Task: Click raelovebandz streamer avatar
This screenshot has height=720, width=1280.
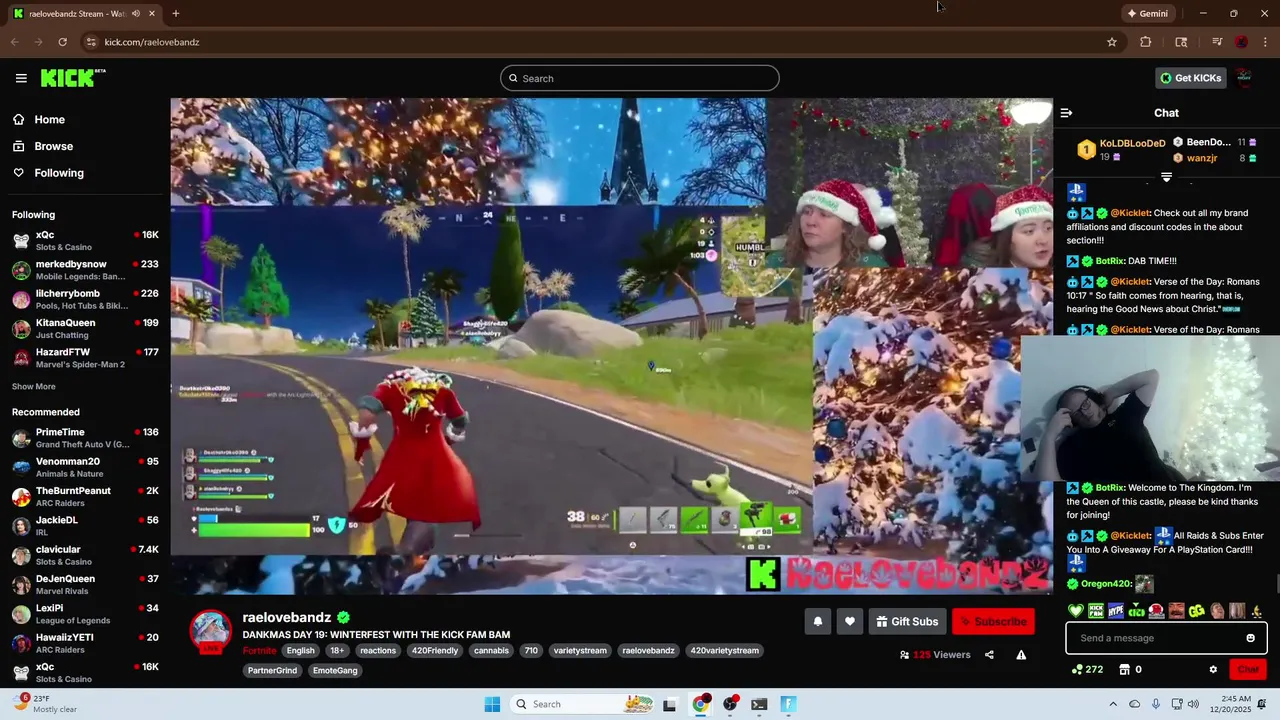Action: 211,631
